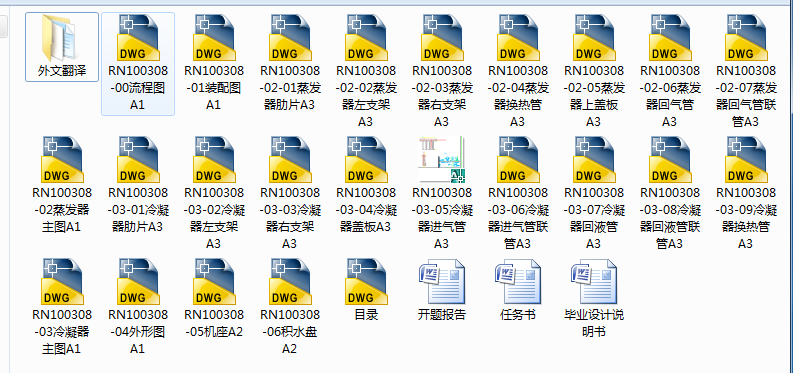793x373 pixels.
Task: Click the file name RN100308-03-05冷凝器进气管A3
Action: click(x=442, y=218)
